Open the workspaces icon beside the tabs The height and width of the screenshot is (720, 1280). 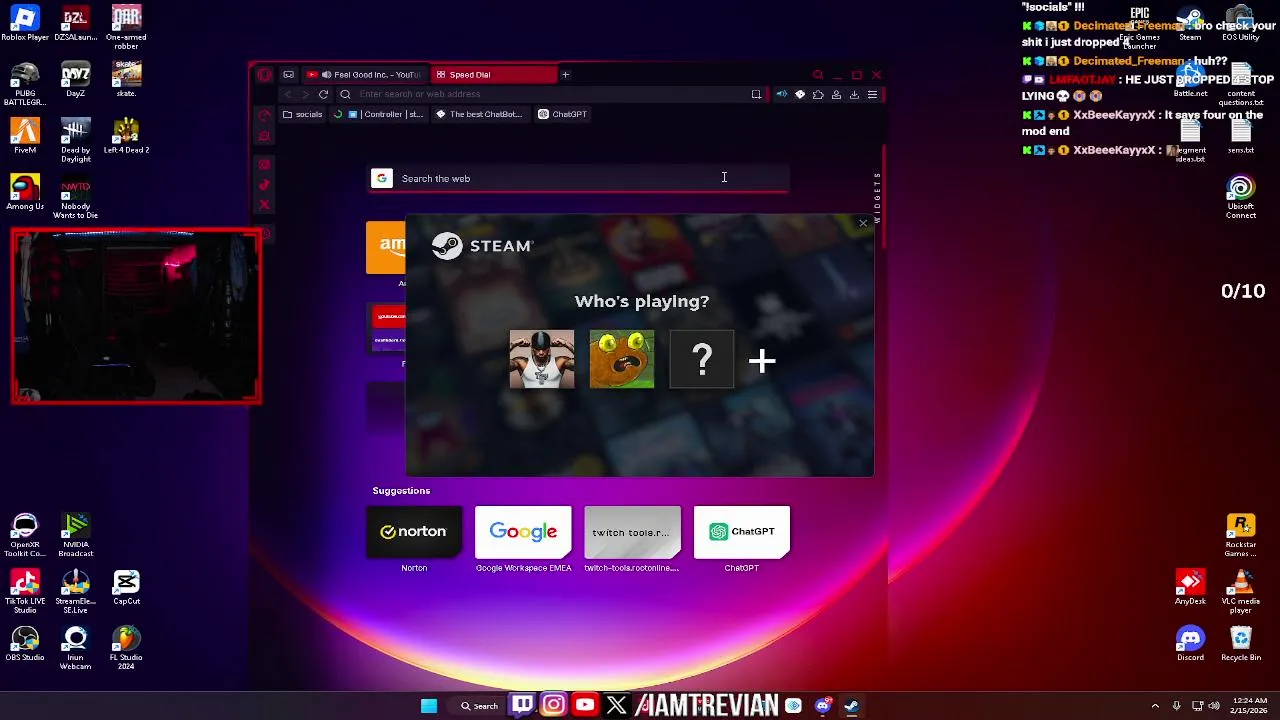[x=288, y=74]
